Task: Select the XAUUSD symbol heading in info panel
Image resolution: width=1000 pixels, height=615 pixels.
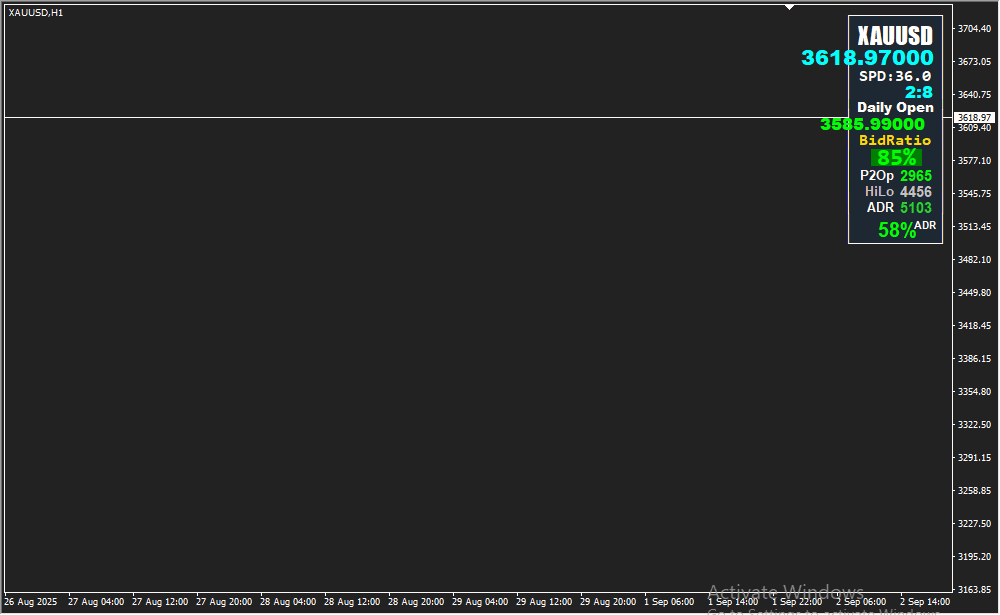Action: pos(895,35)
